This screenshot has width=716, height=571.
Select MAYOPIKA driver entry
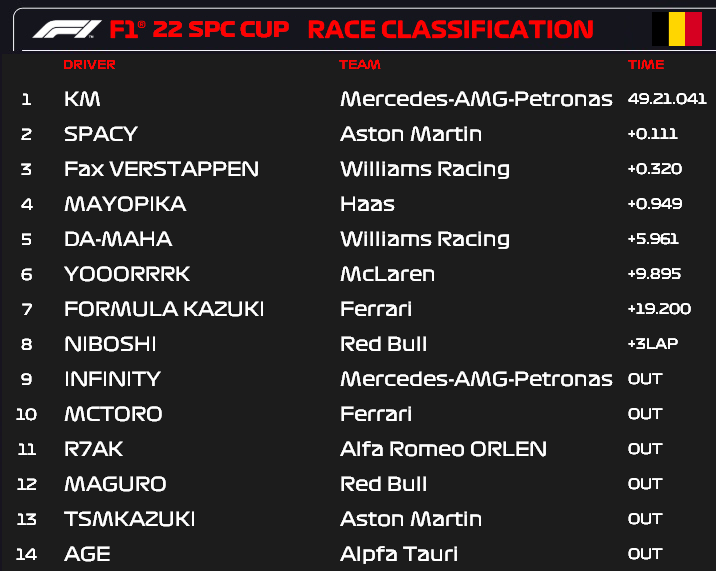125,204
